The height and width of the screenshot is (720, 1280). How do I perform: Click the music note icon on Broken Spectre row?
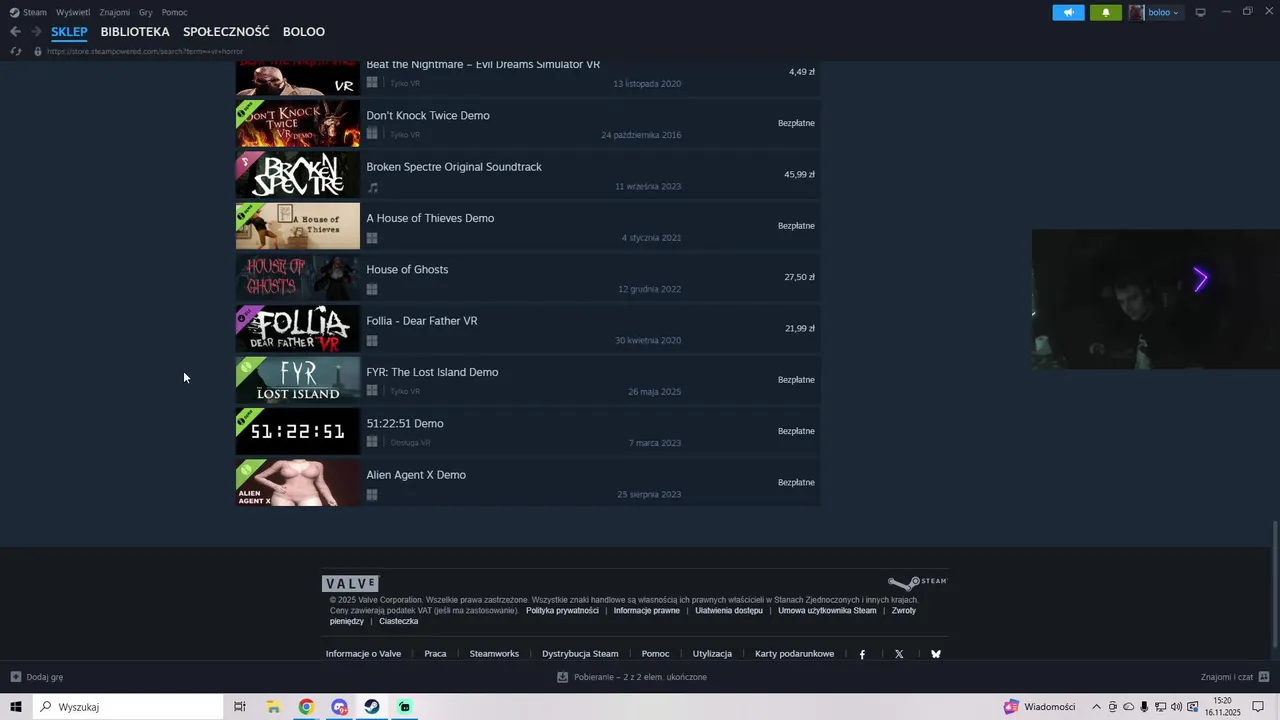[x=372, y=187]
